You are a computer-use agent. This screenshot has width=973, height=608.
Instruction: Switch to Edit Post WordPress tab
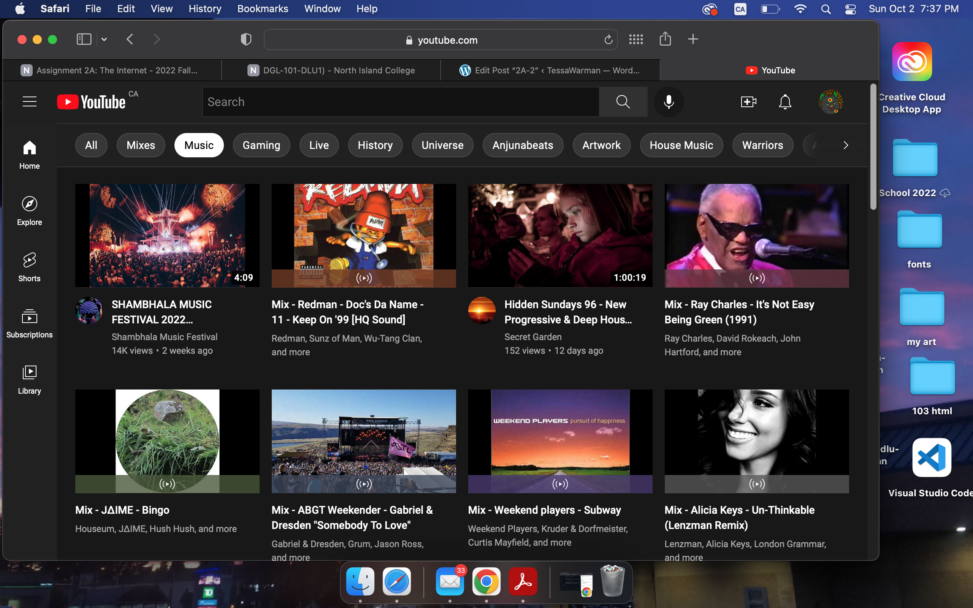(550, 70)
